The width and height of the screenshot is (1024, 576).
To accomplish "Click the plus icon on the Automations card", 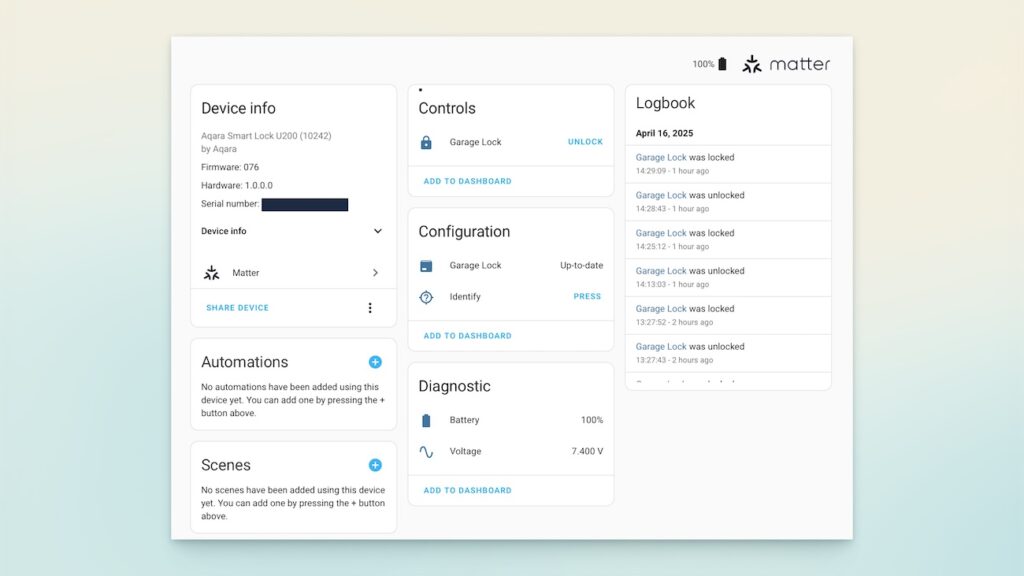I will (x=376, y=361).
